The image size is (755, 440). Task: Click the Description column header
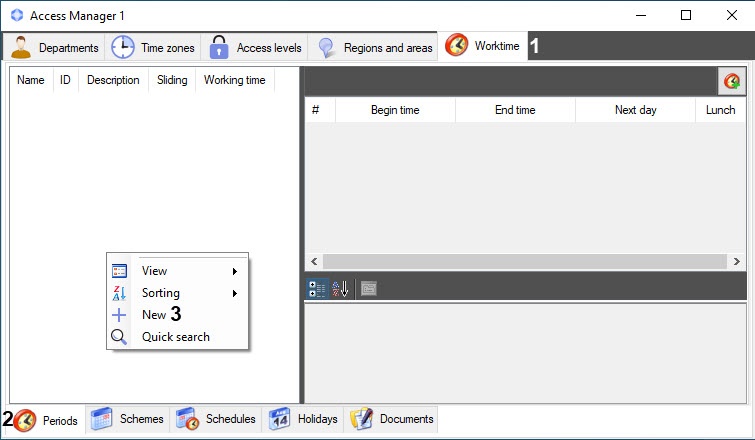pyautogui.click(x=113, y=80)
